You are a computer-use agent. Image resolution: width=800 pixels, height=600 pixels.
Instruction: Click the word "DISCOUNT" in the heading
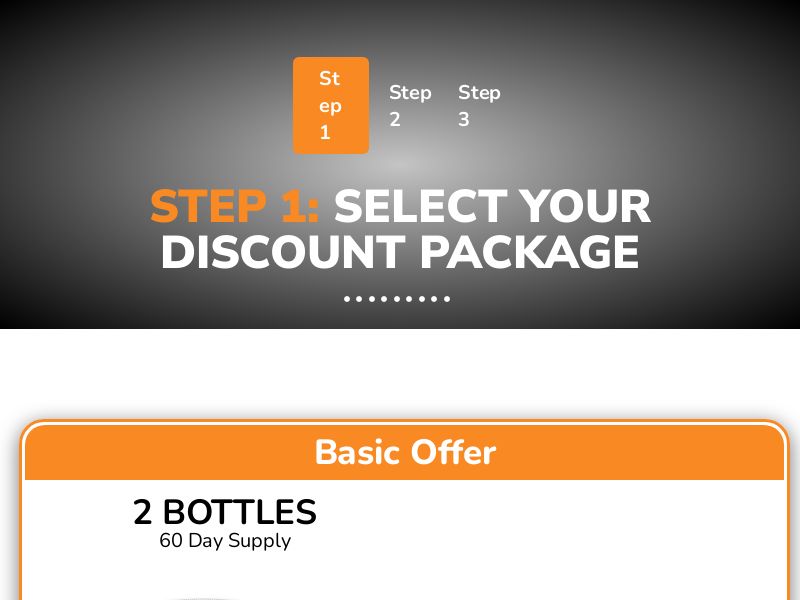[283, 252]
